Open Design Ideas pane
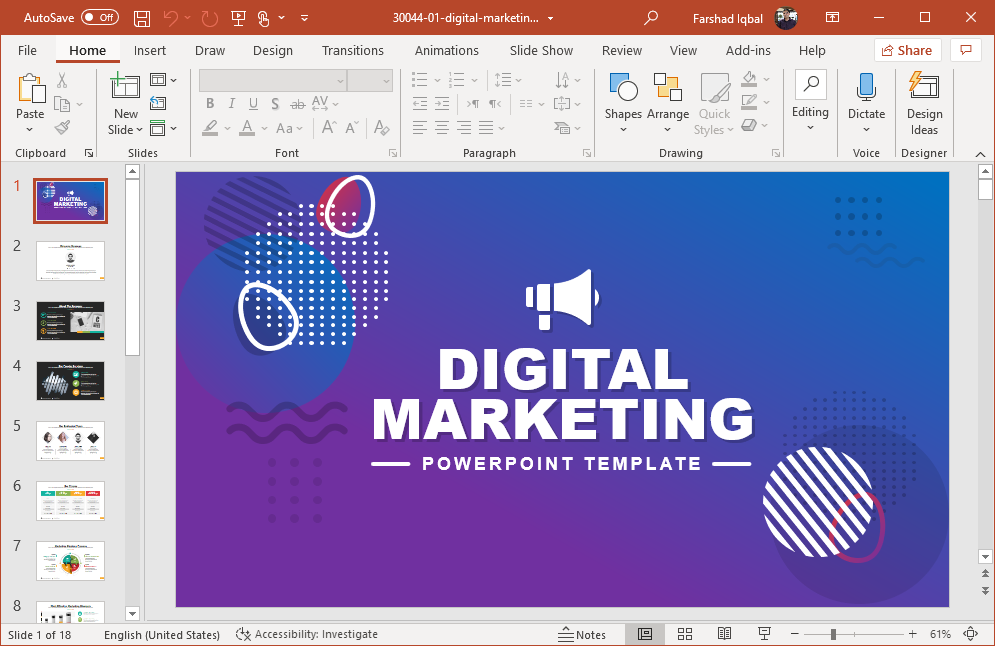The height and width of the screenshot is (646, 995). (x=924, y=102)
